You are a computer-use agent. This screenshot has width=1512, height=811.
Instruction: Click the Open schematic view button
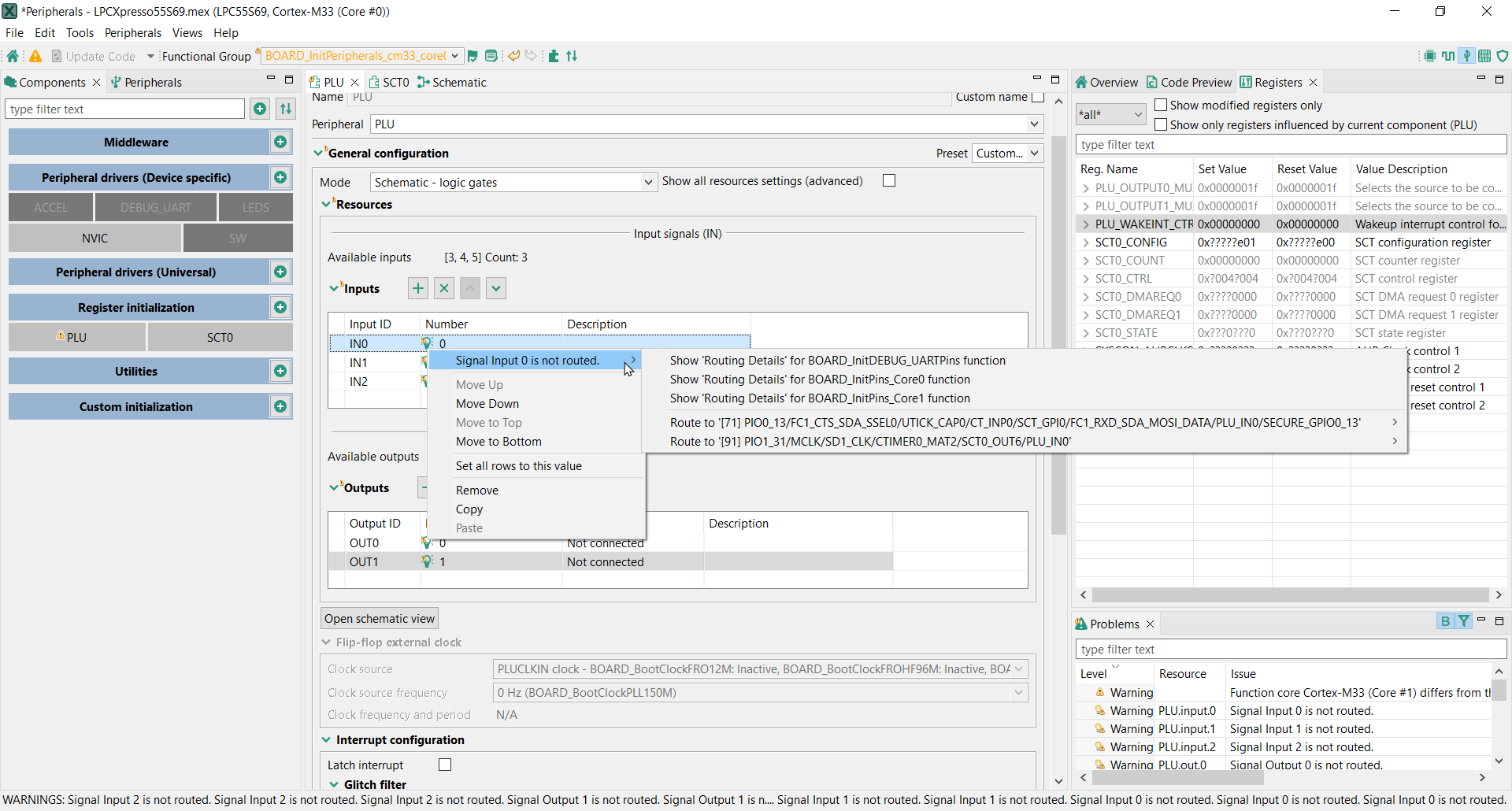379,618
